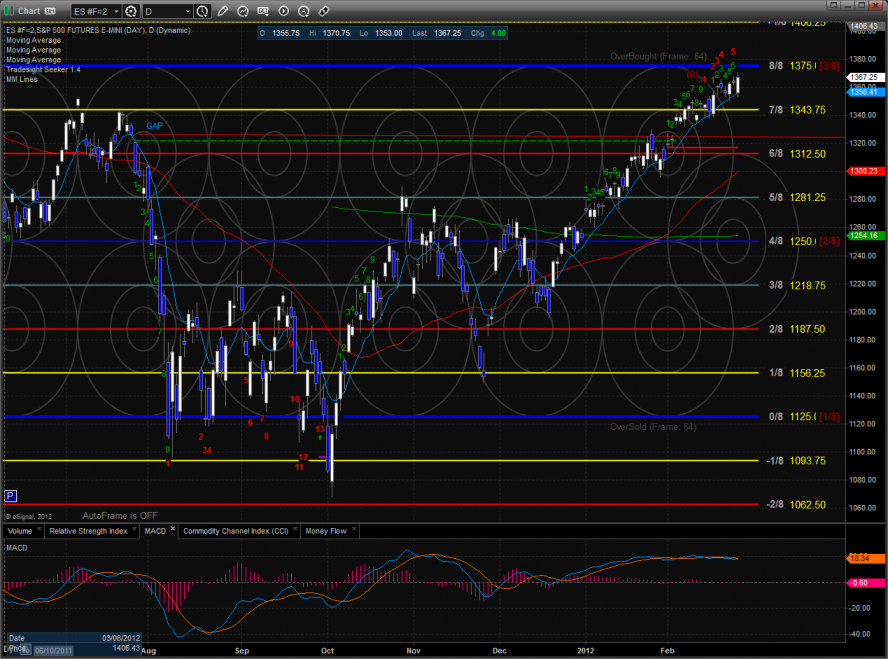Viewport: 888px width, 659px height.
Task: Select the Commodity Channel Index (CCI) tab
Action: click(238, 530)
